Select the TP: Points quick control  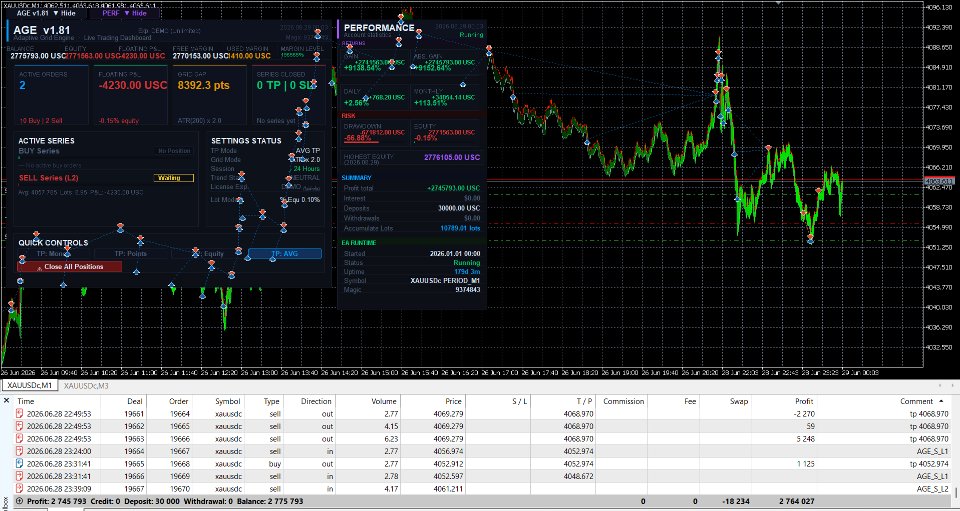[x=130, y=253]
